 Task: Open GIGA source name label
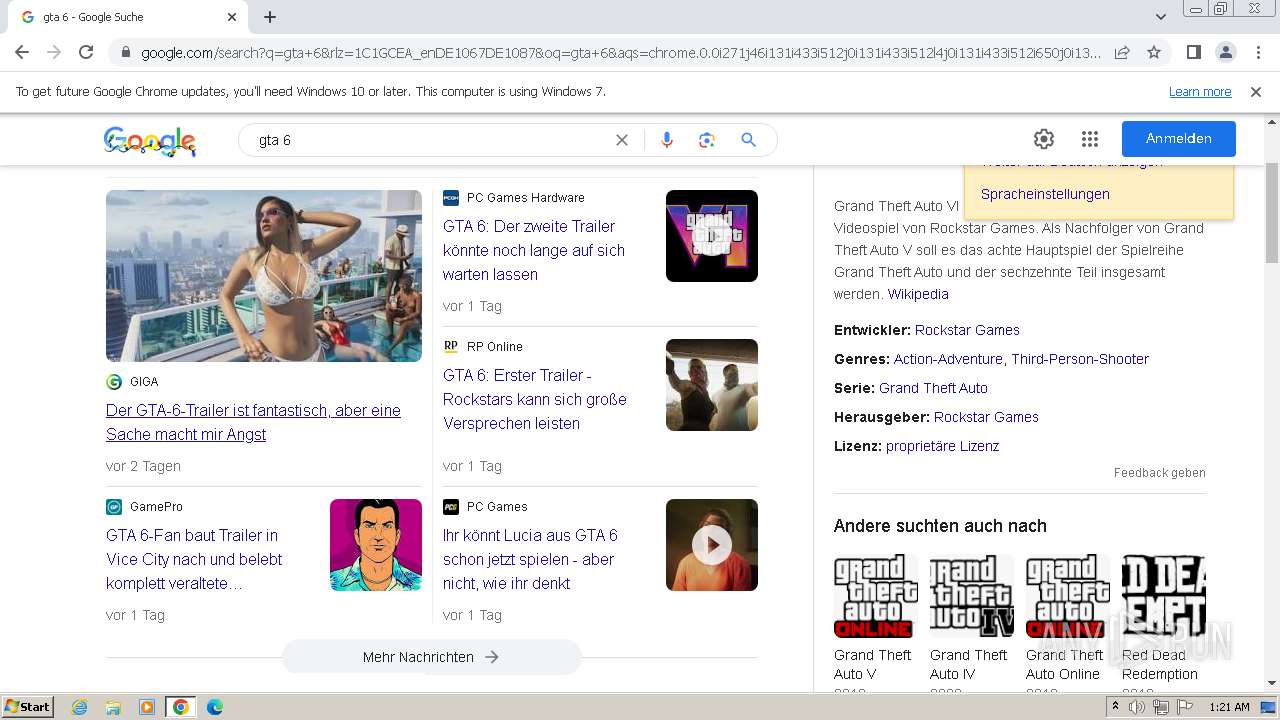click(144, 382)
